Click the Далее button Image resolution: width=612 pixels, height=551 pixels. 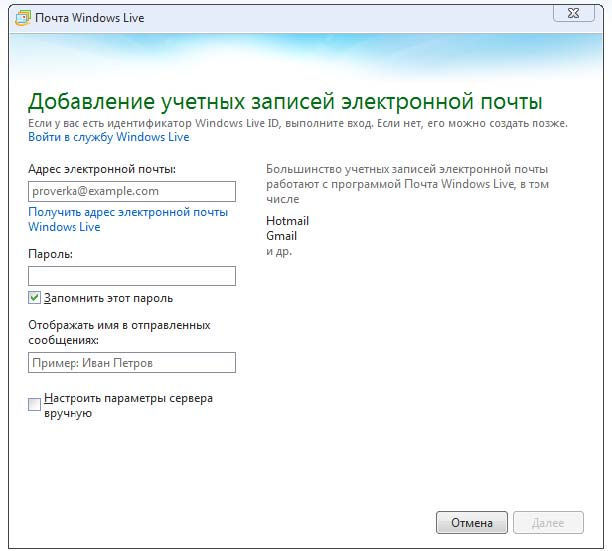click(548, 523)
